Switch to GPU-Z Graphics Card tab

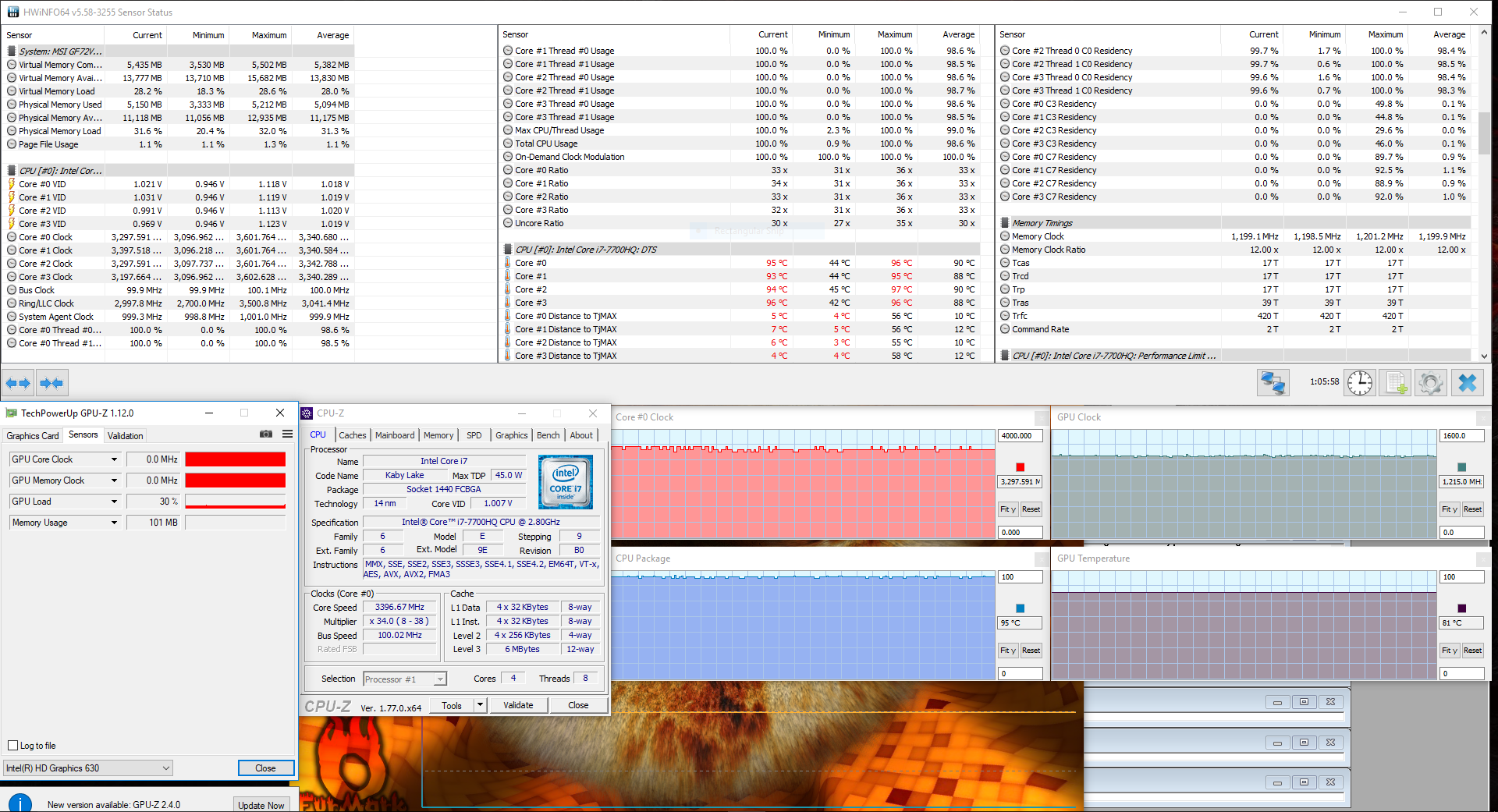point(33,436)
